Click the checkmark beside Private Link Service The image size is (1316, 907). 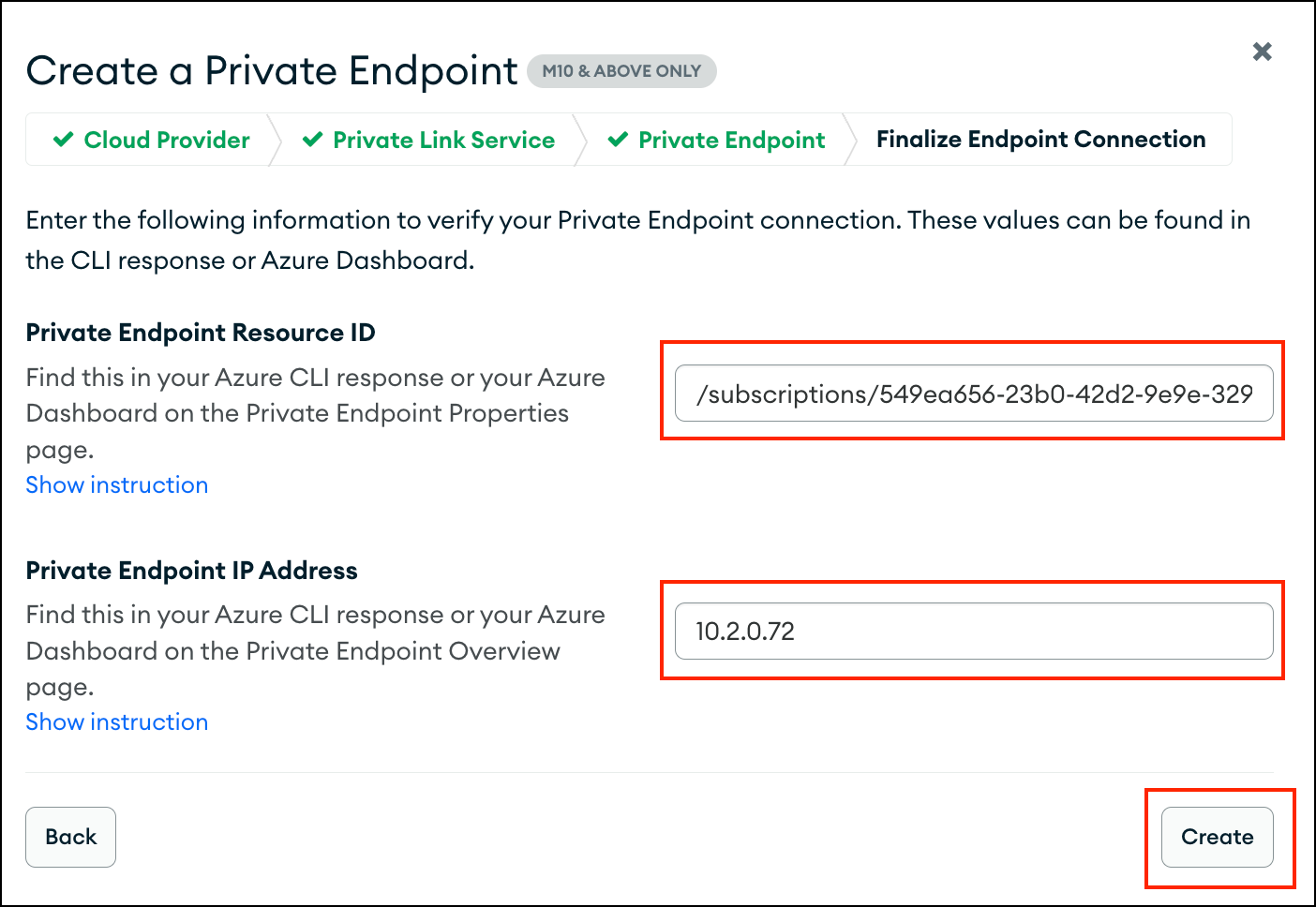(313, 140)
